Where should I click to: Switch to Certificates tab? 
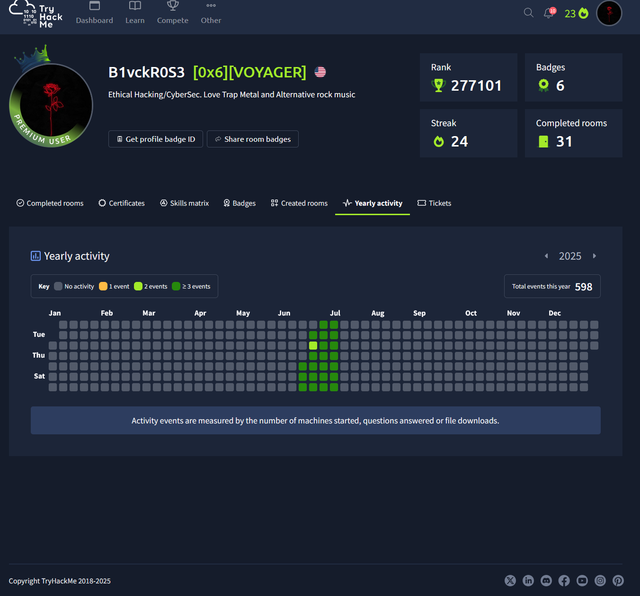[x=122, y=203]
